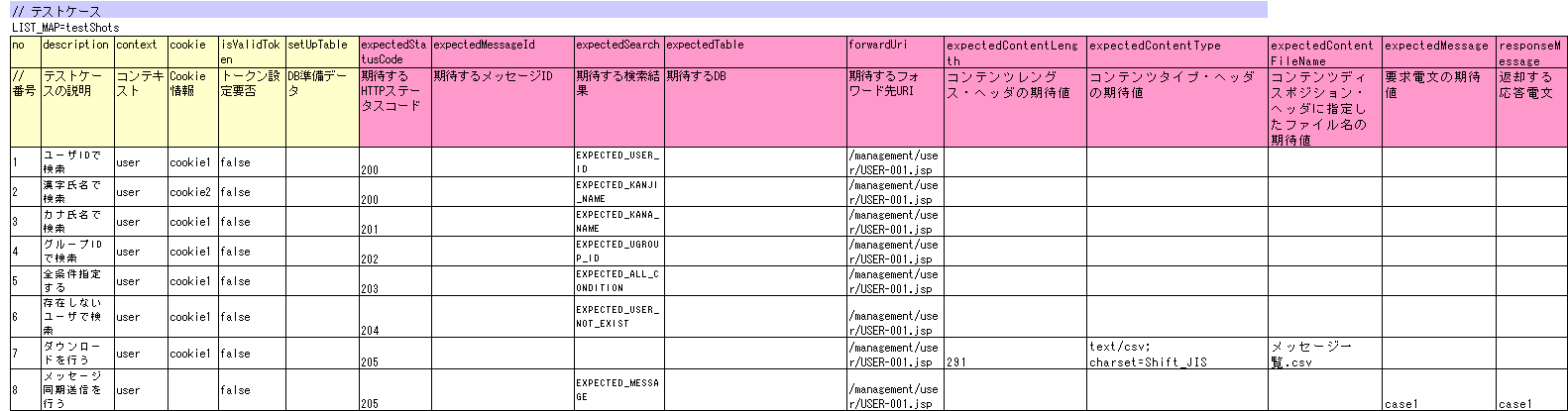The image size is (1568, 411).
Task: Click the text/csv; charset=Shift_JIS cell
Action: click(x=1177, y=354)
